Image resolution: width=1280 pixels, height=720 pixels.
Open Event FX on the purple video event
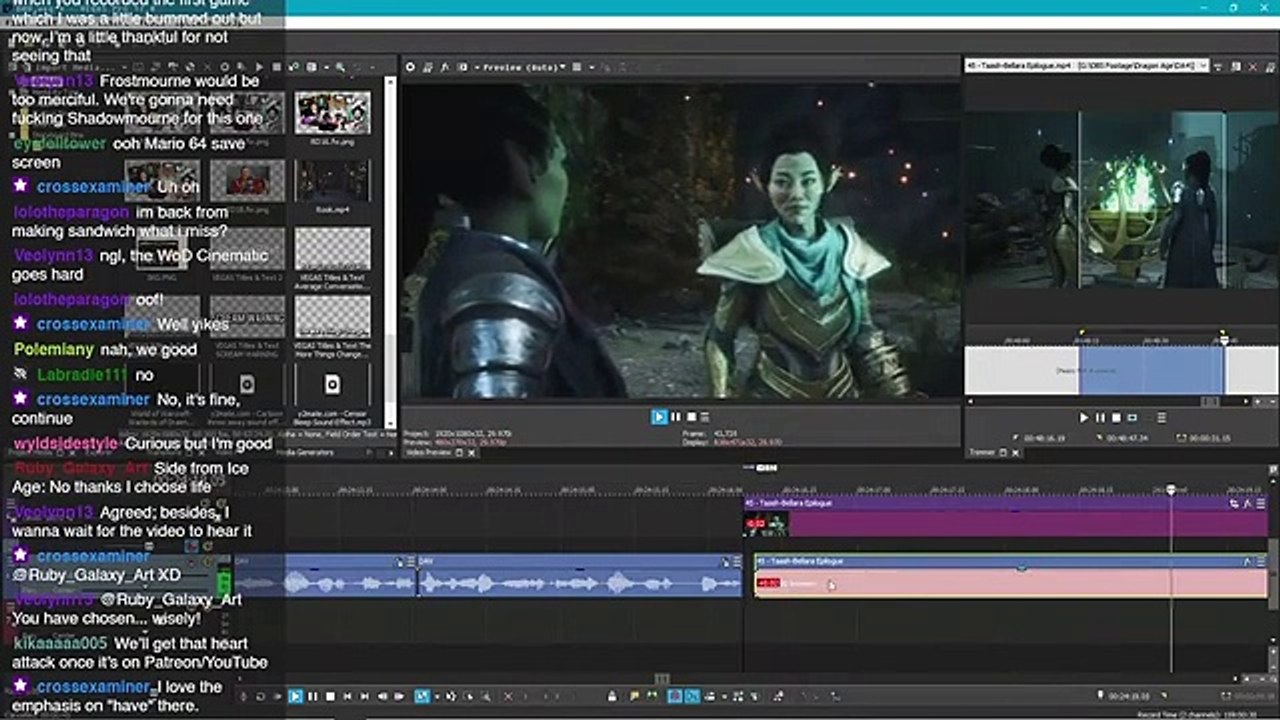(x=1249, y=504)
